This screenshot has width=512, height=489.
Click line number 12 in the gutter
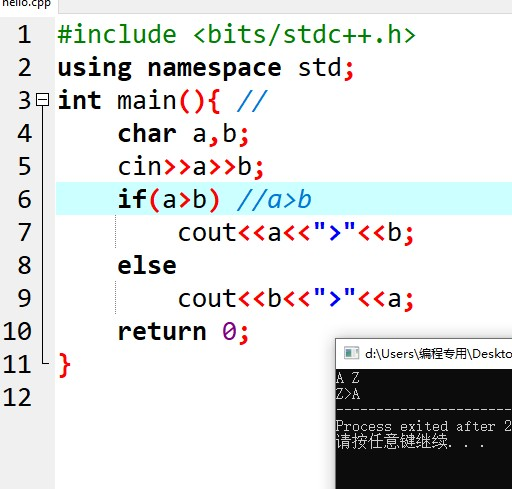(x=17, y=397)
